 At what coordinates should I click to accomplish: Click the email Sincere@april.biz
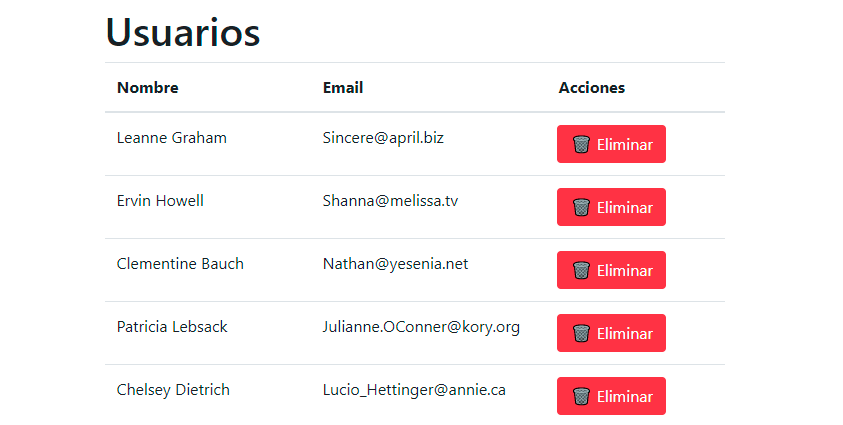click(383, 138)
